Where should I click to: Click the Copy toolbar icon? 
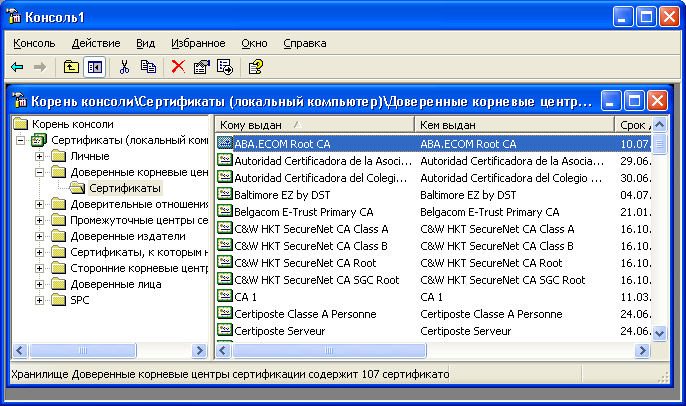point(148,67)
